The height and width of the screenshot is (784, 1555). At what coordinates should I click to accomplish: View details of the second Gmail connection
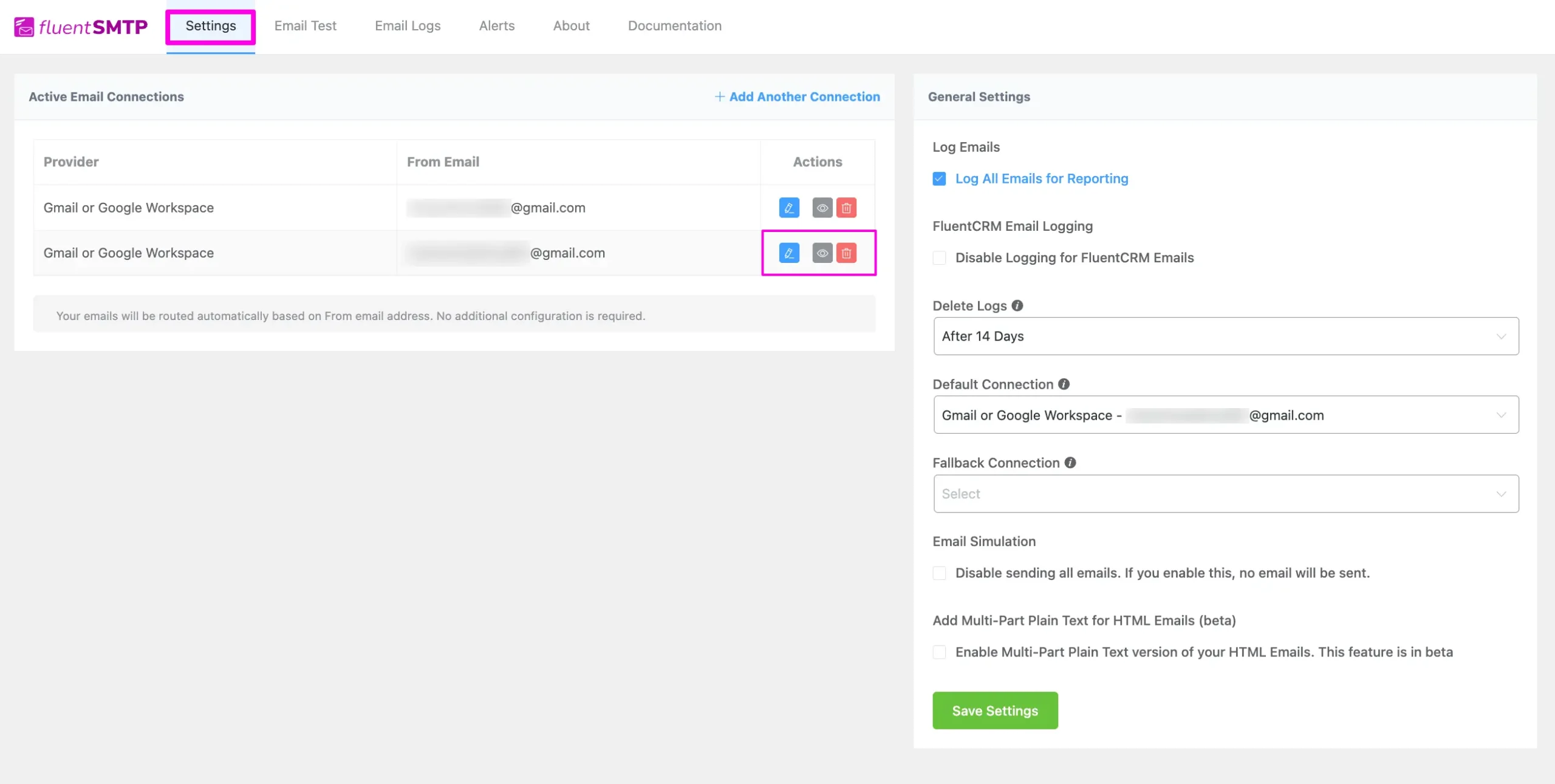click(822, 253)
